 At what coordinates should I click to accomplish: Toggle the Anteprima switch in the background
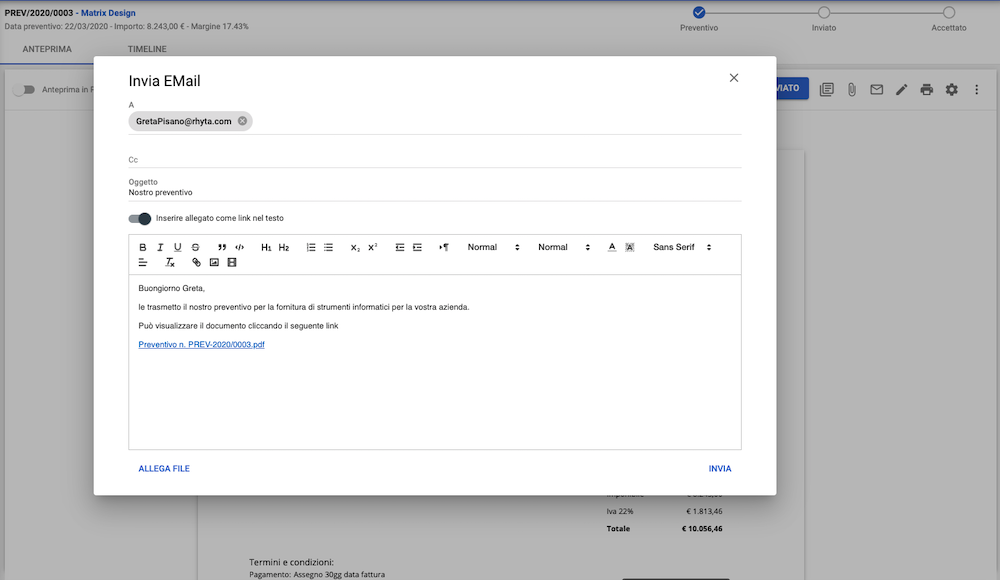point(24,90)
